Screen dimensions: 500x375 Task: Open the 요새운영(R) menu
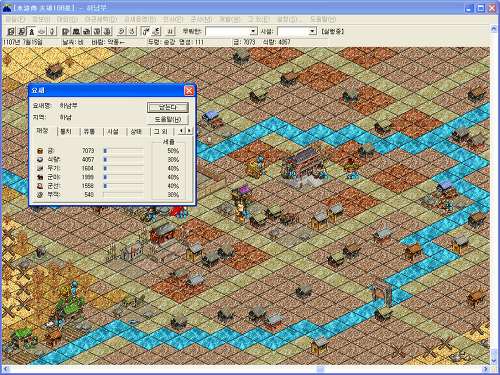point(140,19)
